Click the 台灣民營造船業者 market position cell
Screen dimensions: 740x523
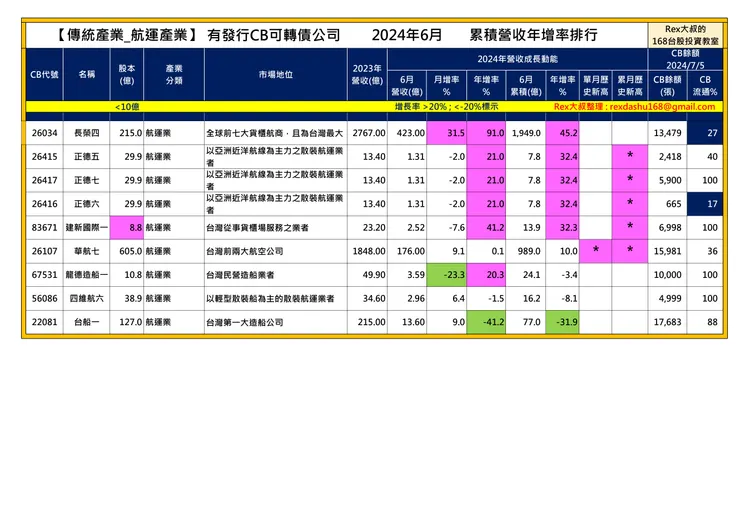point(276,275)
